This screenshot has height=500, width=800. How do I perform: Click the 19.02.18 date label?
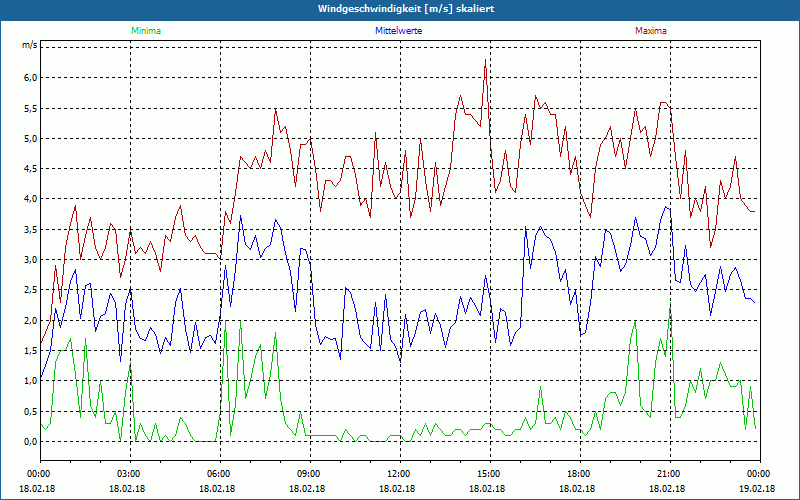coord(757,489)
